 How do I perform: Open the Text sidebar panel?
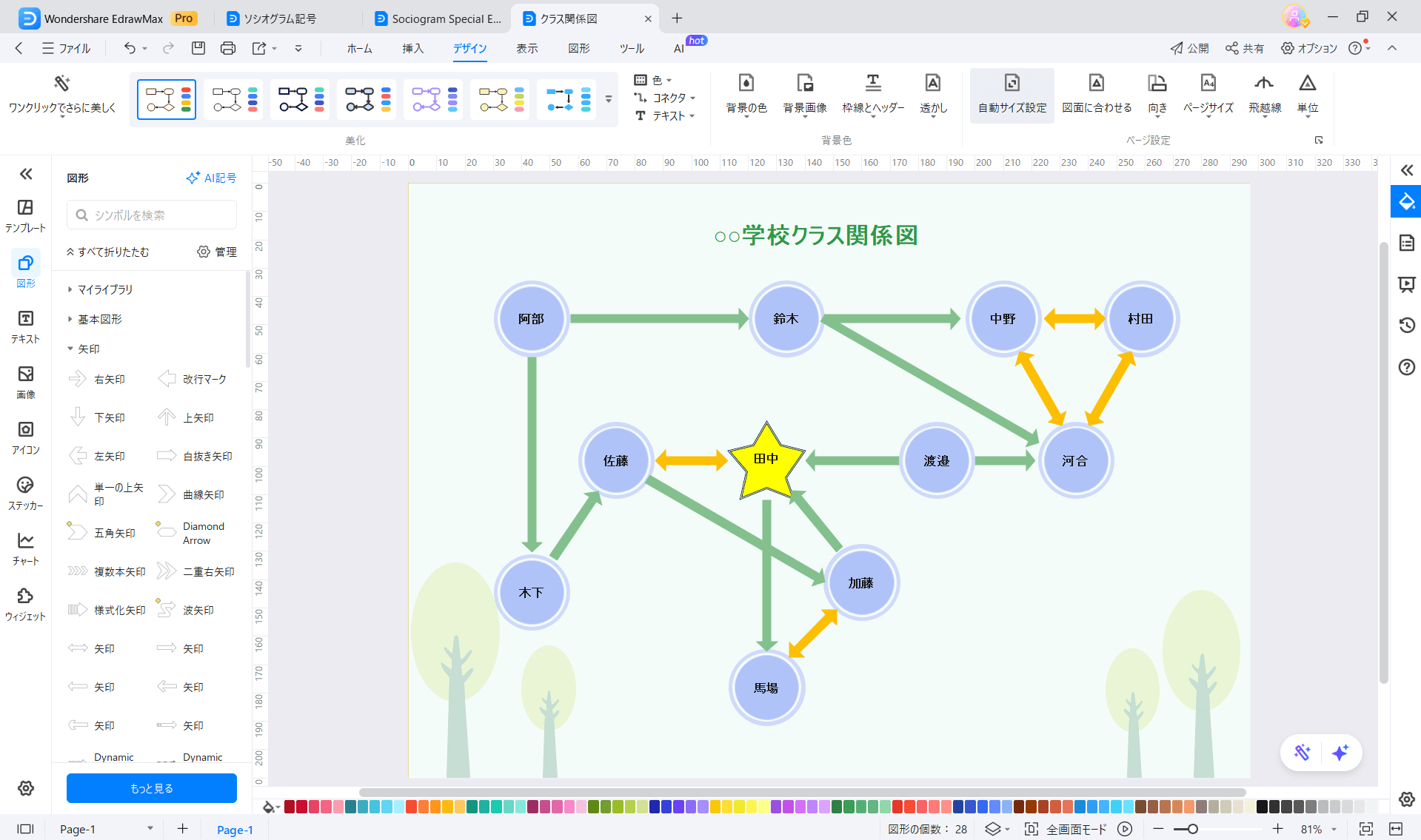tap(26, 326)
